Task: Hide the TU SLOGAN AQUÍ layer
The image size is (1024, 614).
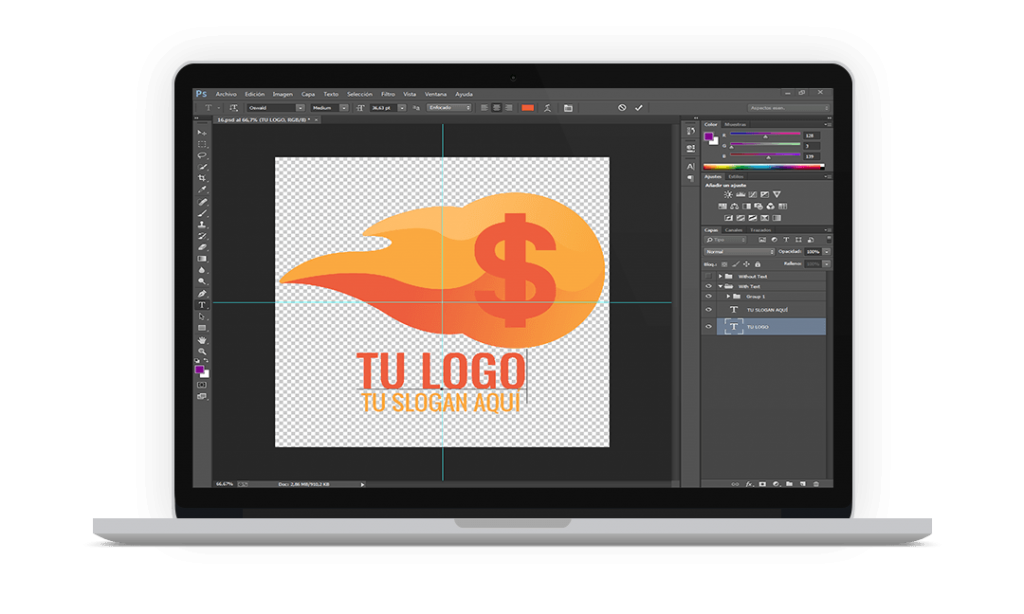Action: point(708,310)
